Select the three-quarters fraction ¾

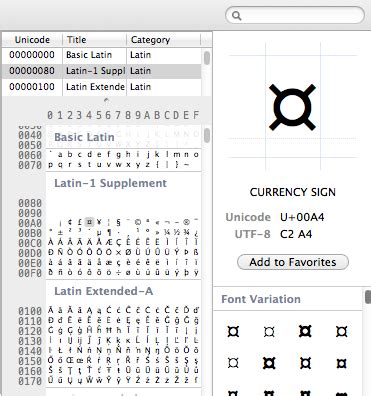tap(187, 232)
